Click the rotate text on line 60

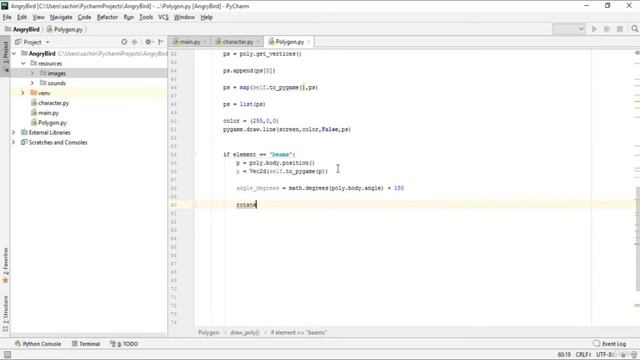246,204
